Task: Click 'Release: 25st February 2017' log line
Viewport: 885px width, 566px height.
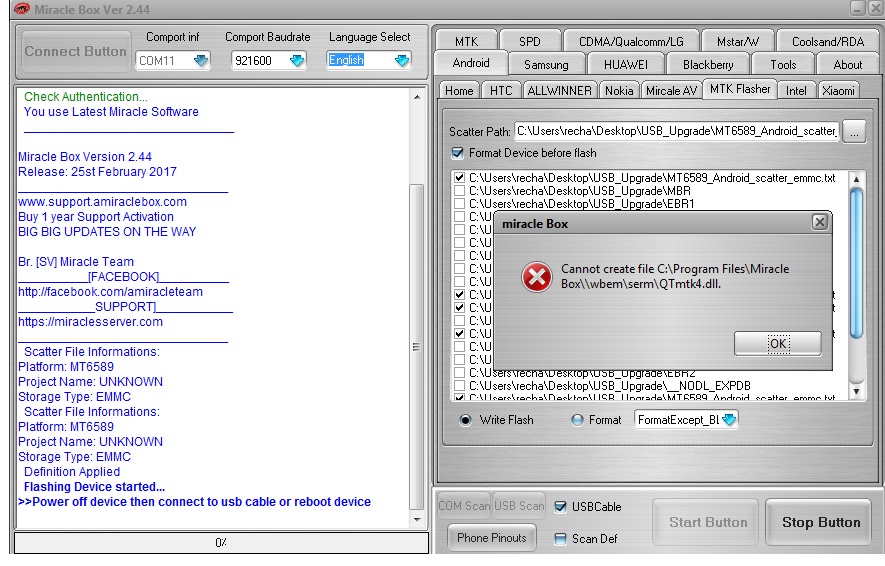Action: (x=97, y=172)
